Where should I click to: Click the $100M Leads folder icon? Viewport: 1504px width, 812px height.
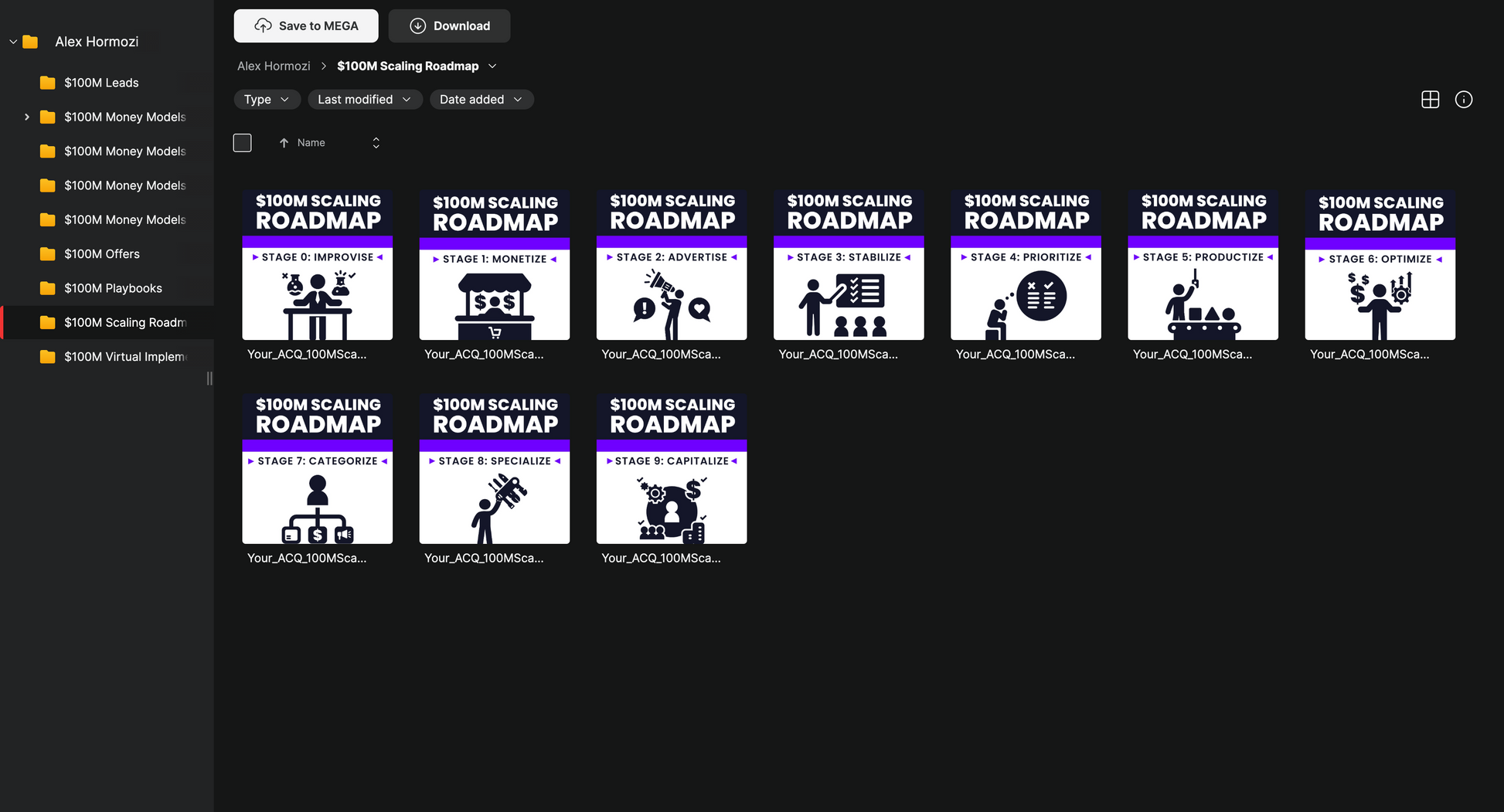(x=48, y=83)
